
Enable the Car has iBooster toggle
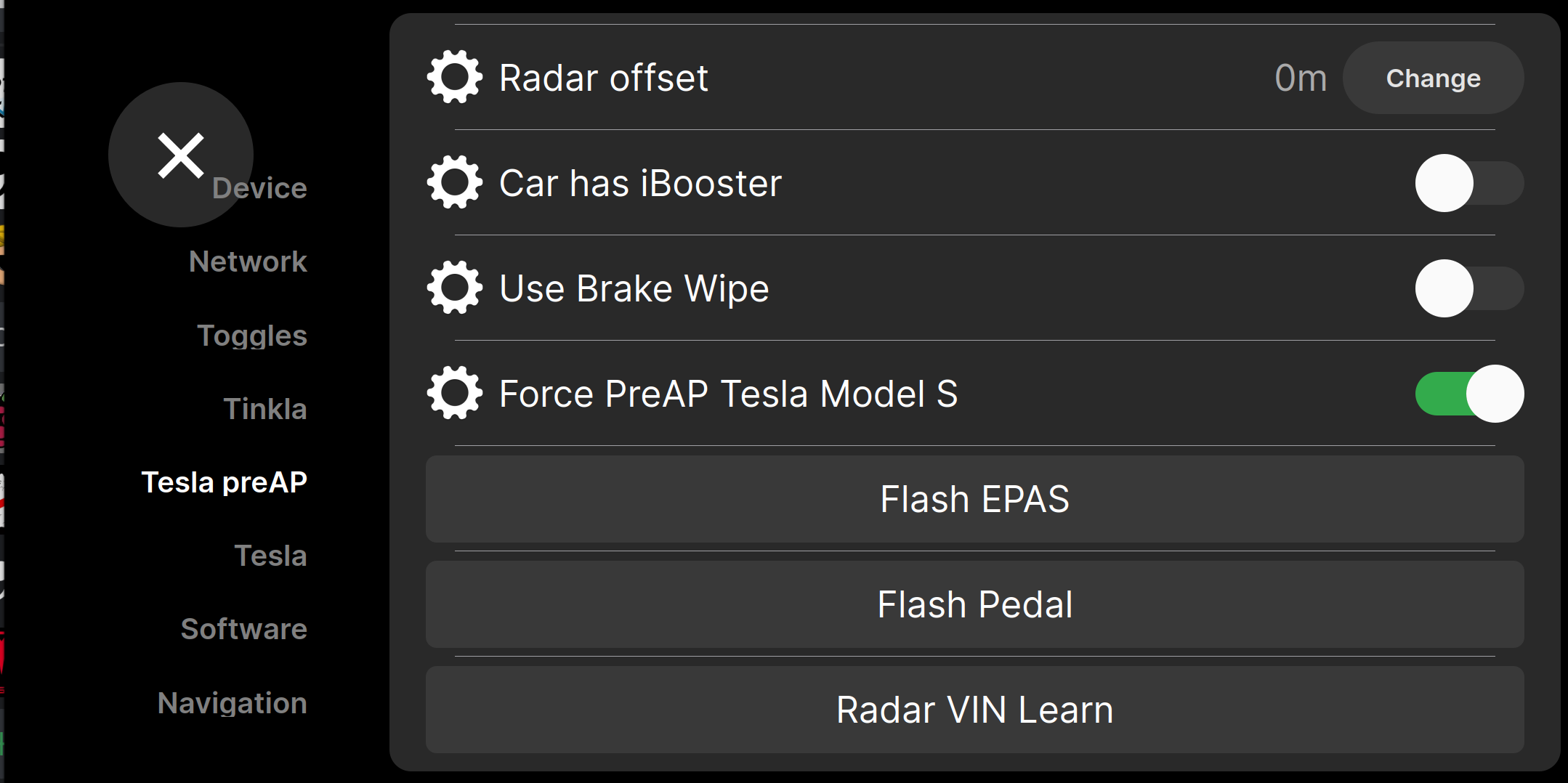1468,183
